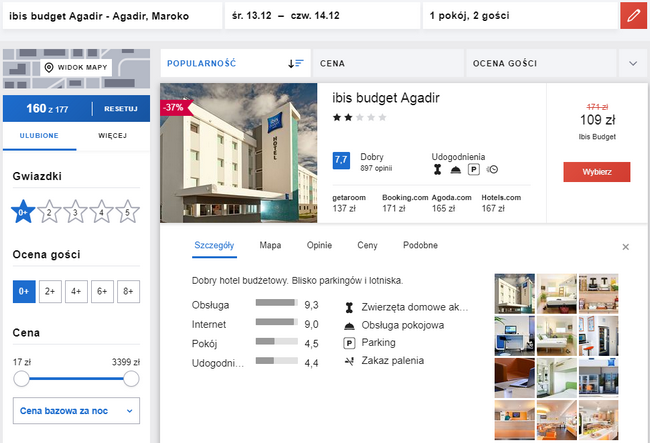Open the Cena bazowa za noc dropdown
Viewport: 650px width, 443px height.
[x=76, y=411]
